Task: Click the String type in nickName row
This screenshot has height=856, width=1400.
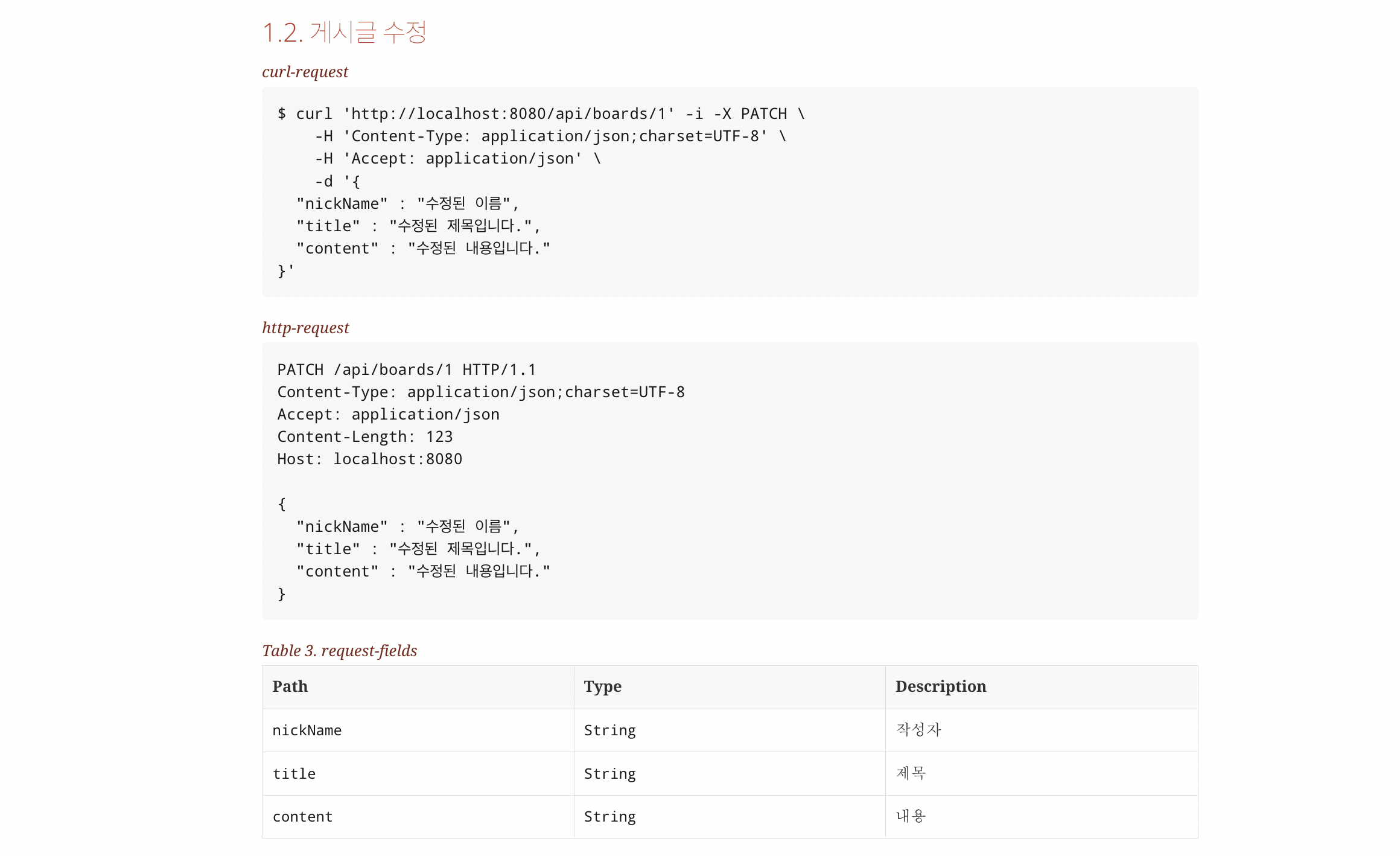Action: coord(609,730)
